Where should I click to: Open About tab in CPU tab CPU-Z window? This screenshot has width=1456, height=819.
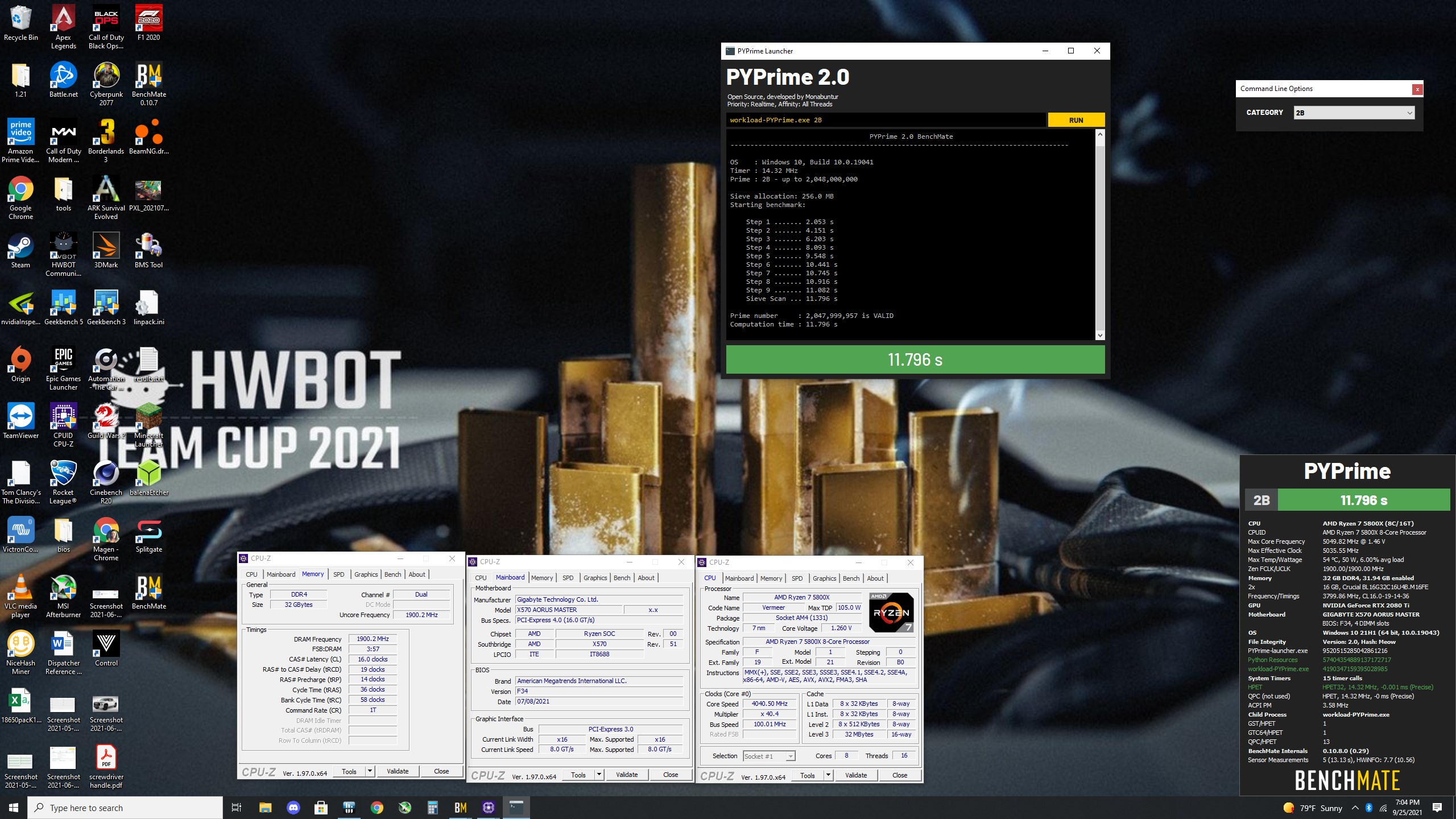(x=875, y=578)
